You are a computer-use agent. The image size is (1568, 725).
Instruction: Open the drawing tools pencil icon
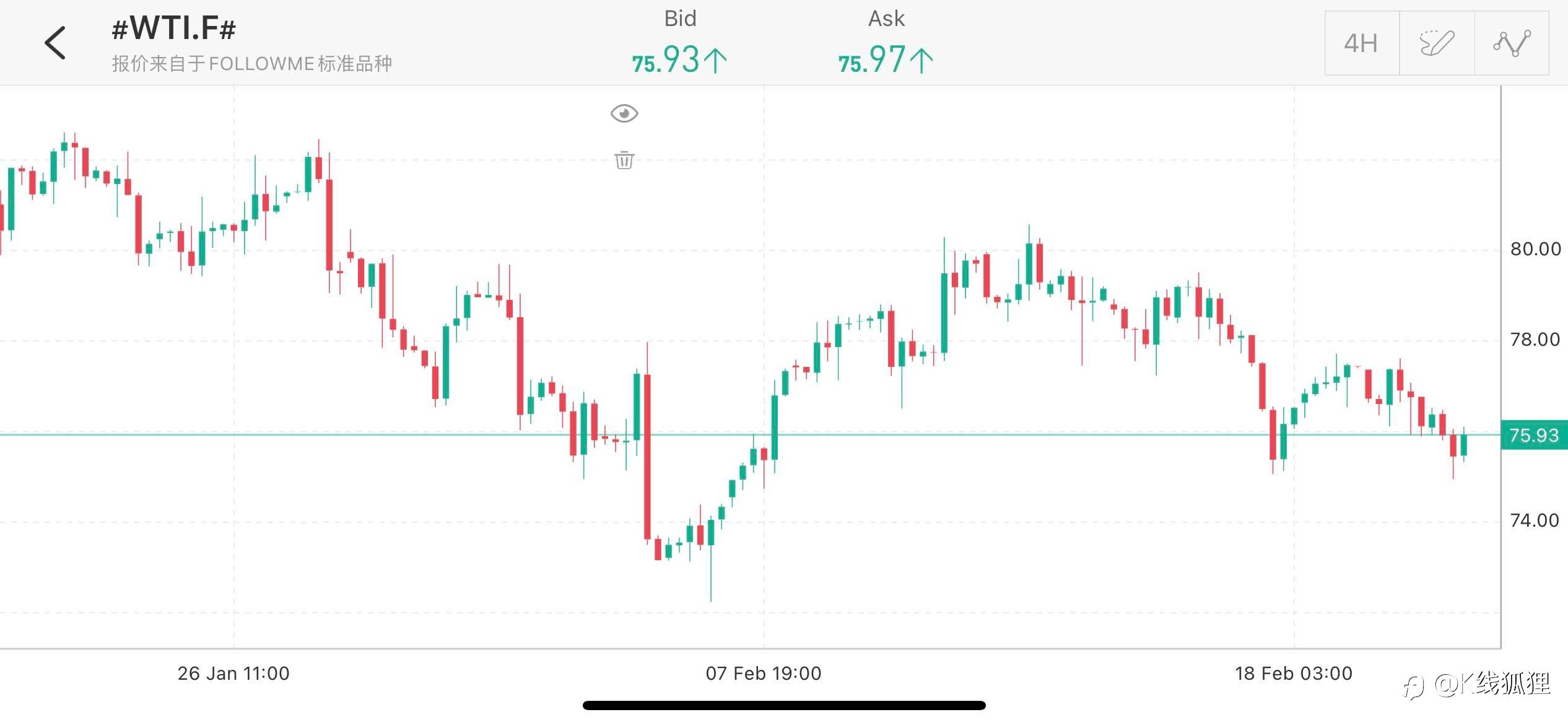coord(1436,43)
